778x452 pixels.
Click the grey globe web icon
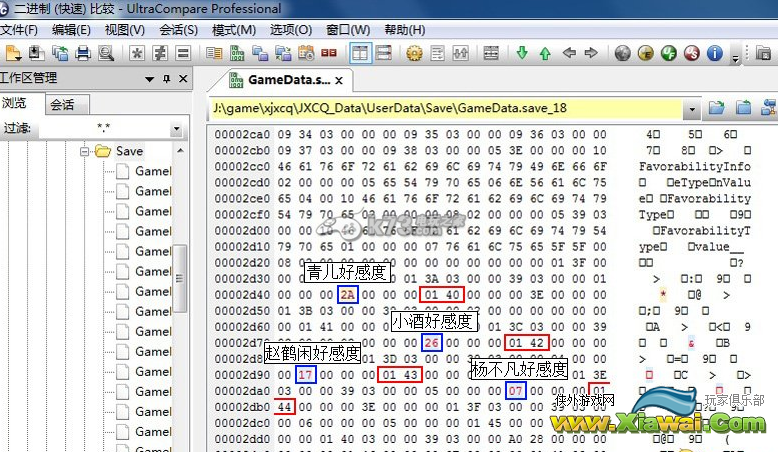623,53
